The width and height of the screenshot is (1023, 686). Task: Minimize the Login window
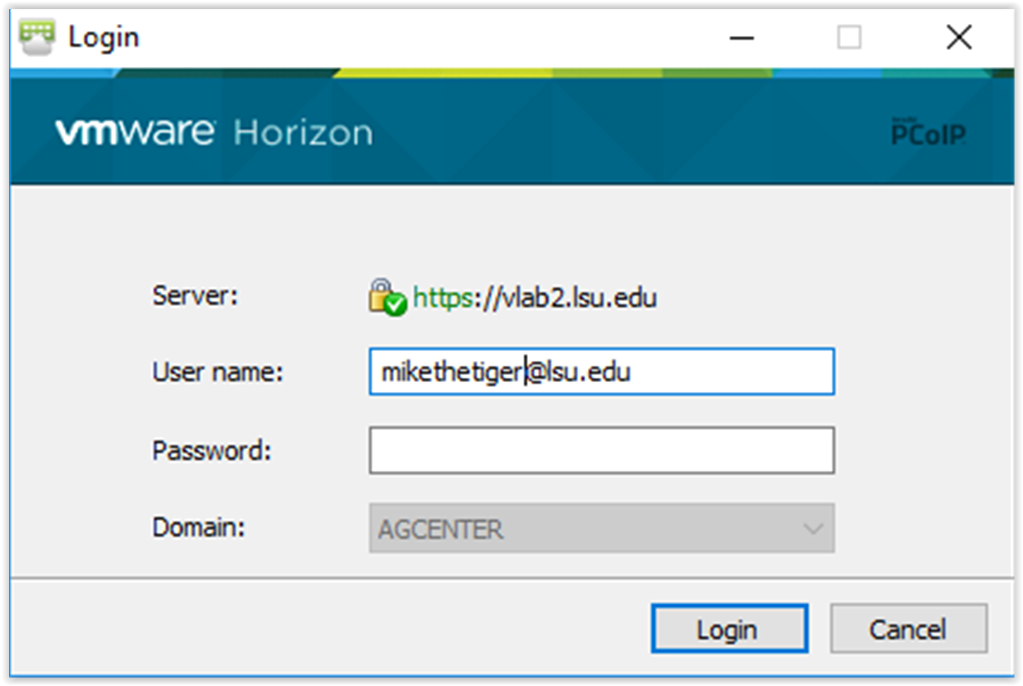click(x=741, y=38)
